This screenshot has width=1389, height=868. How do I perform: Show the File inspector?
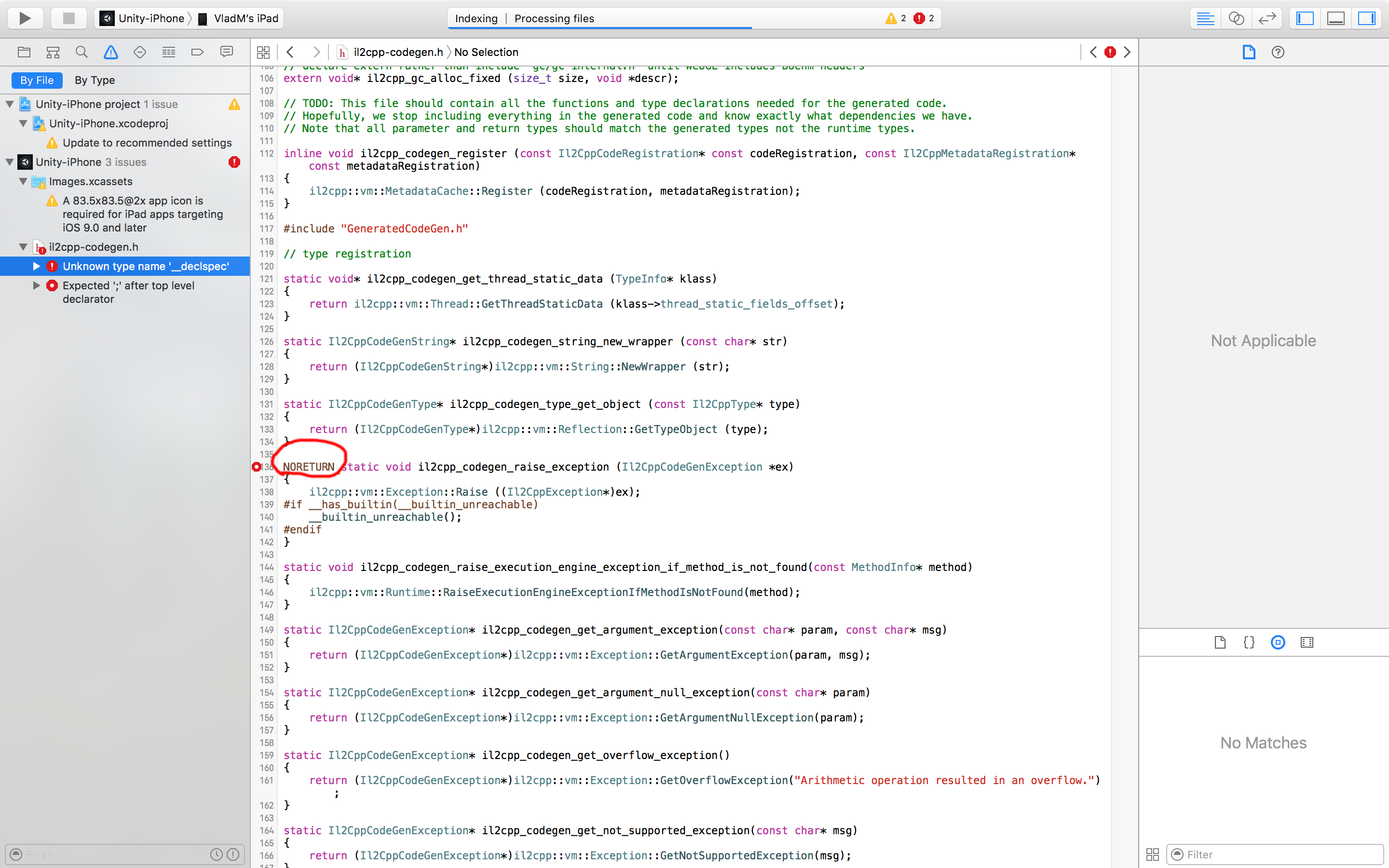1249,52
